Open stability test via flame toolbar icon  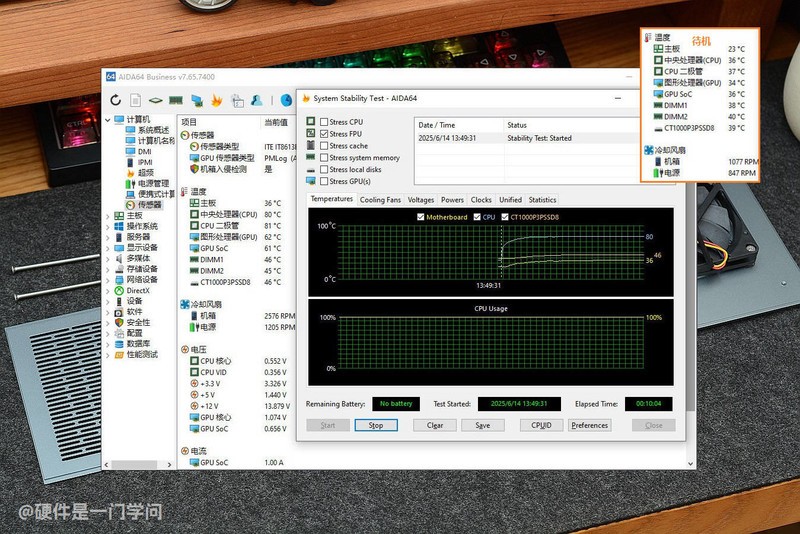point(216,100)
